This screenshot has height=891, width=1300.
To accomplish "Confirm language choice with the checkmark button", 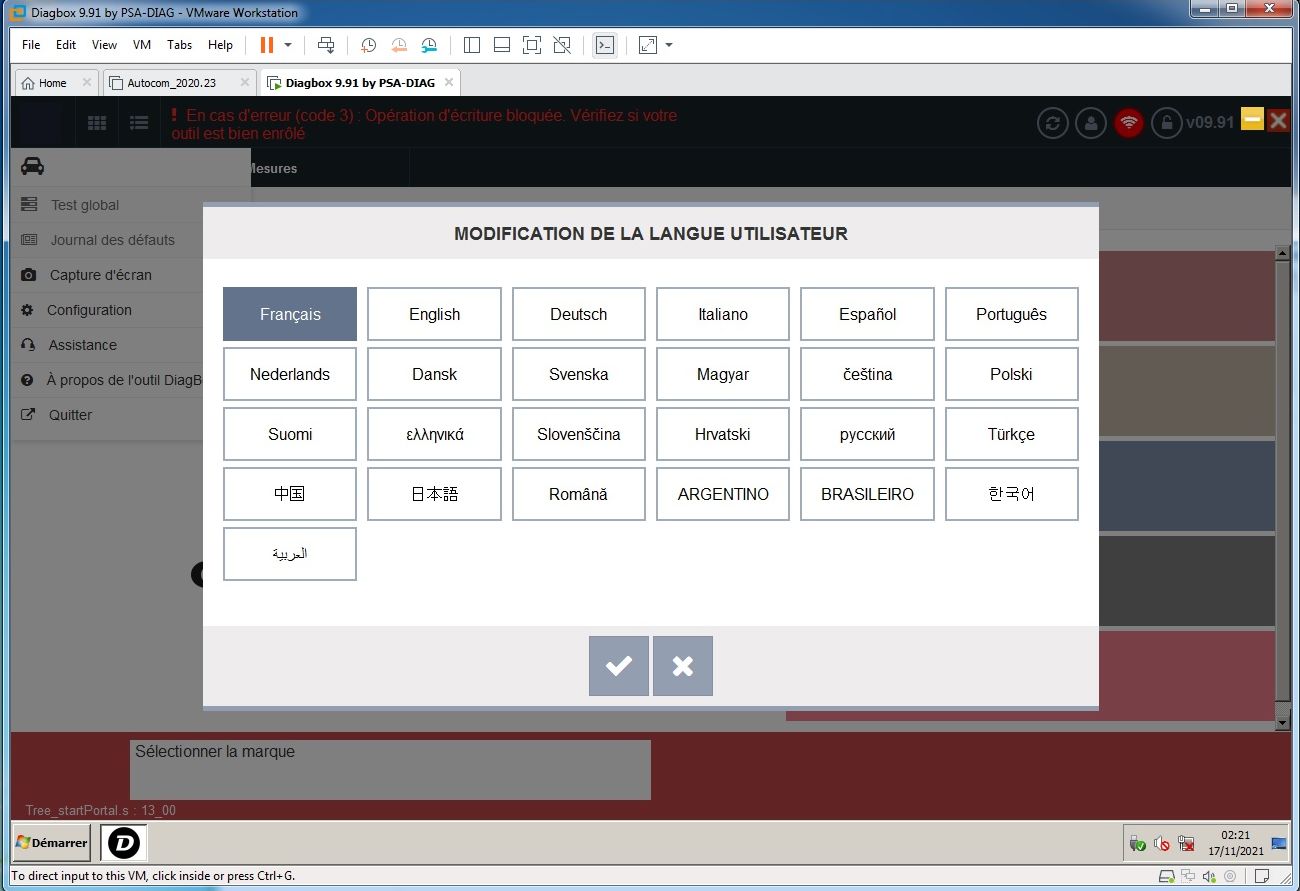I will click(x=618, y=666).
